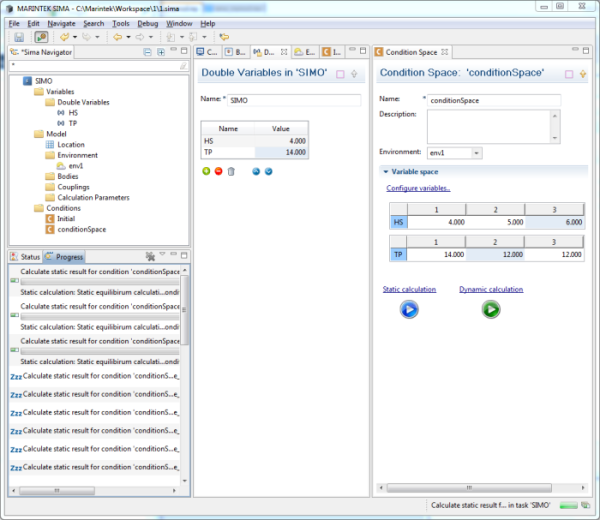Click the green add variable icon
The height and width of the screenshot is (520, 600).
[207, 171]
